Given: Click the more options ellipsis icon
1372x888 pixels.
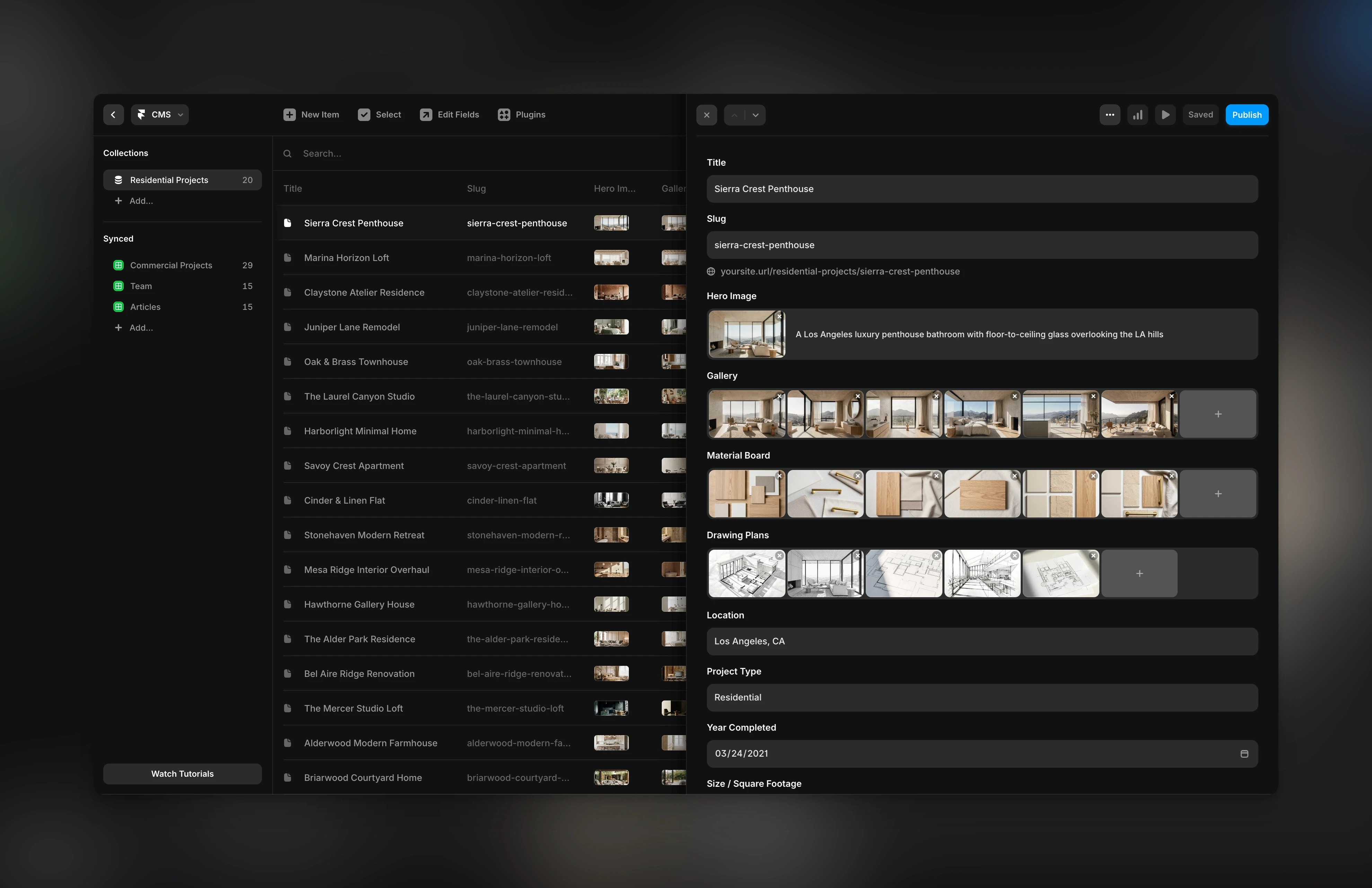Looking at the screenshot, I should point(1109,114).
